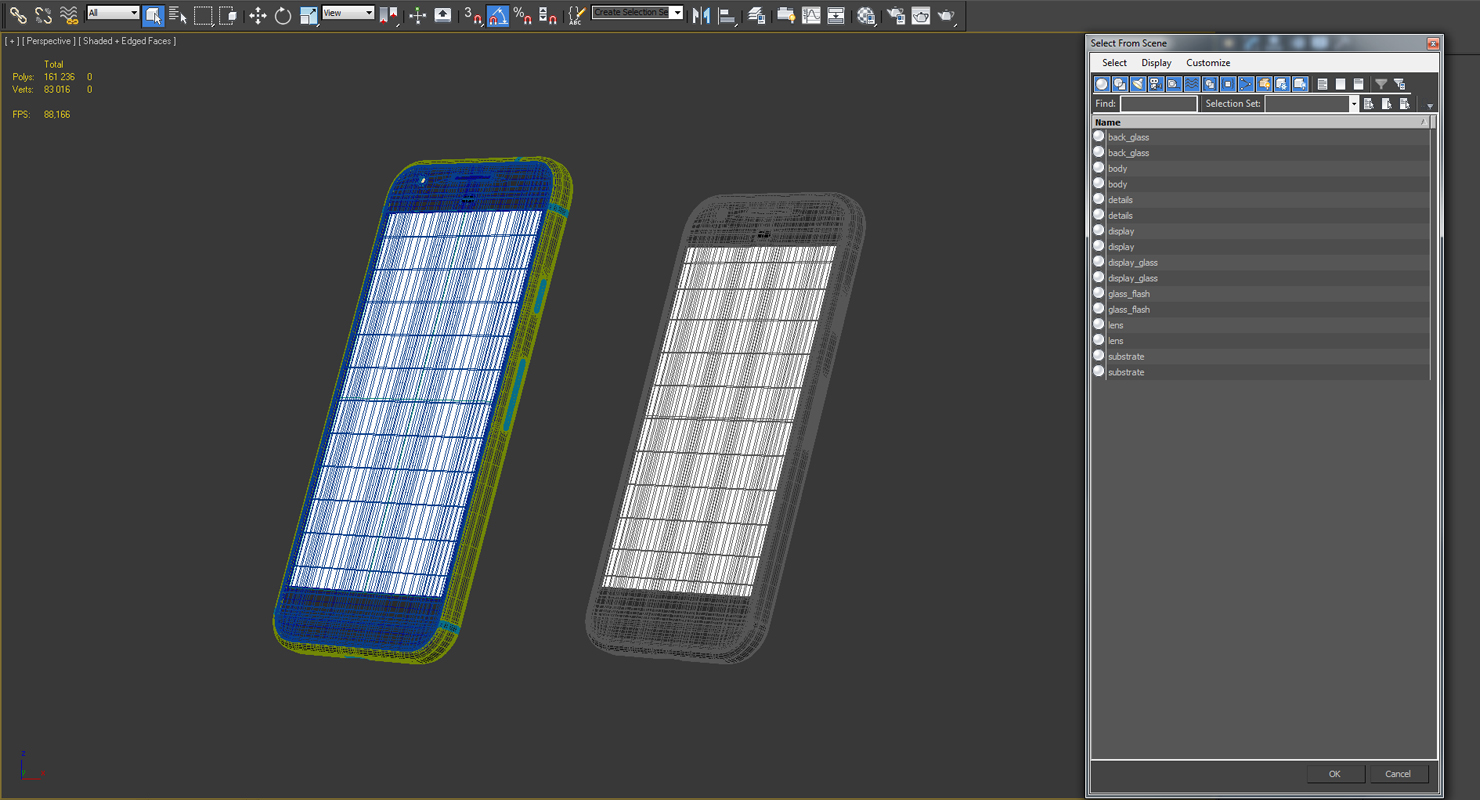Open the Display menu in Select From Scene
The width and height of the screenshot is (1480, 800).
1156,62
